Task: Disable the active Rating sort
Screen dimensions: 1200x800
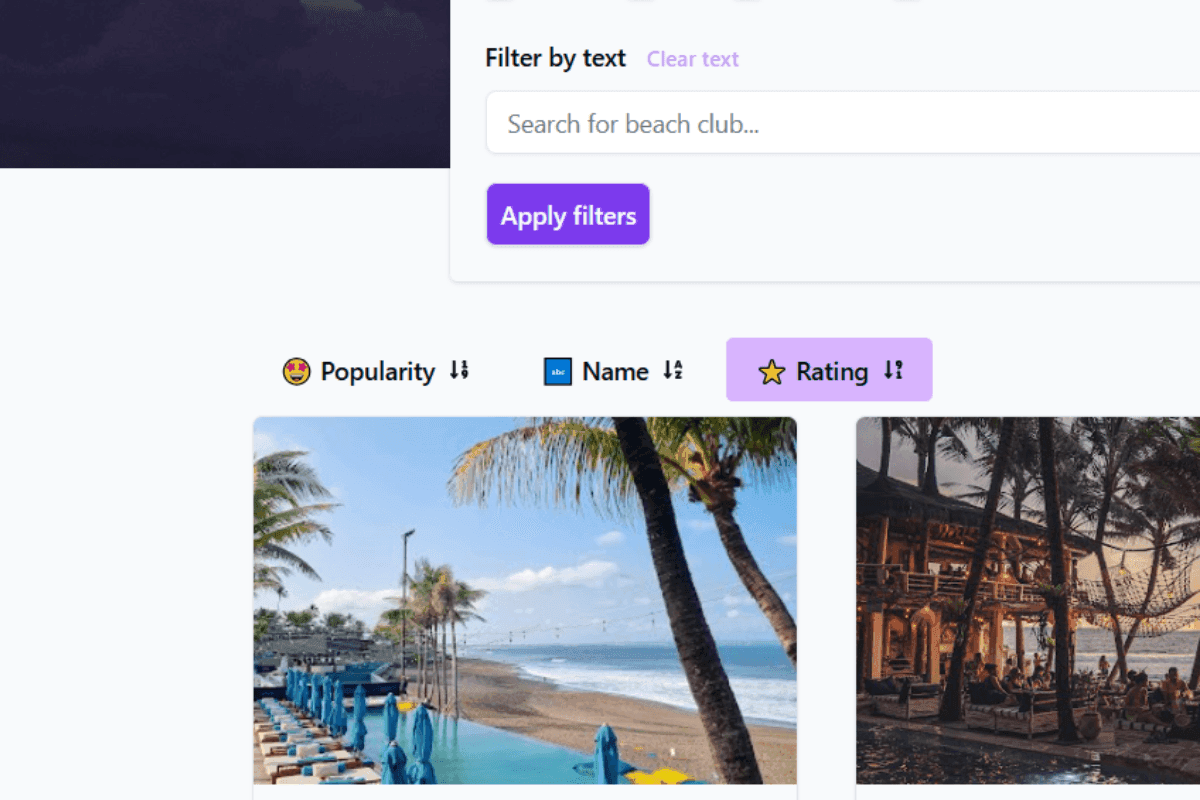Action: pos(829,369)
